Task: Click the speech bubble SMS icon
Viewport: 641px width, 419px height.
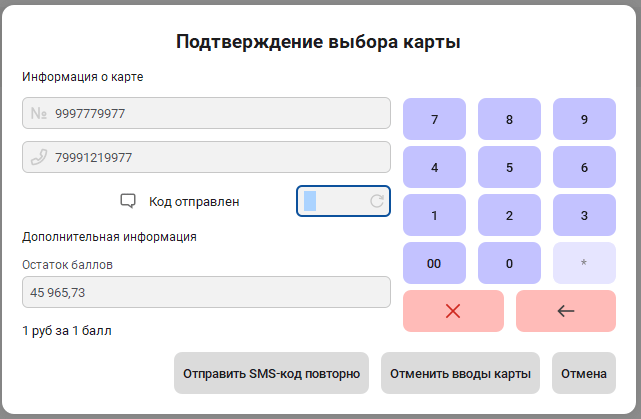Action: point(128,201)
